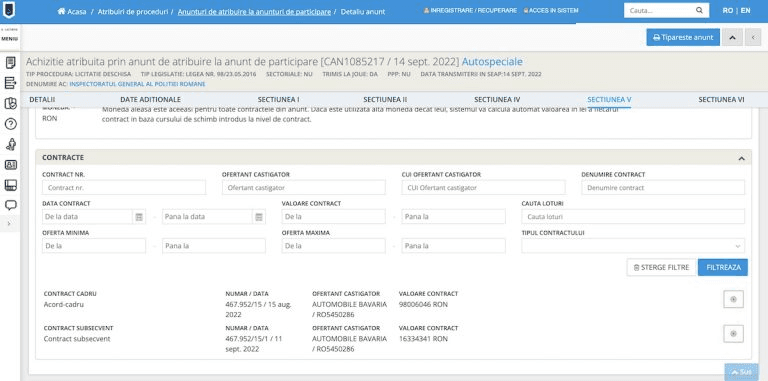Viewport: 768px width, 381px height.
Task: Switch to DATE ADITIONALE tab
Action: [150, 99]
